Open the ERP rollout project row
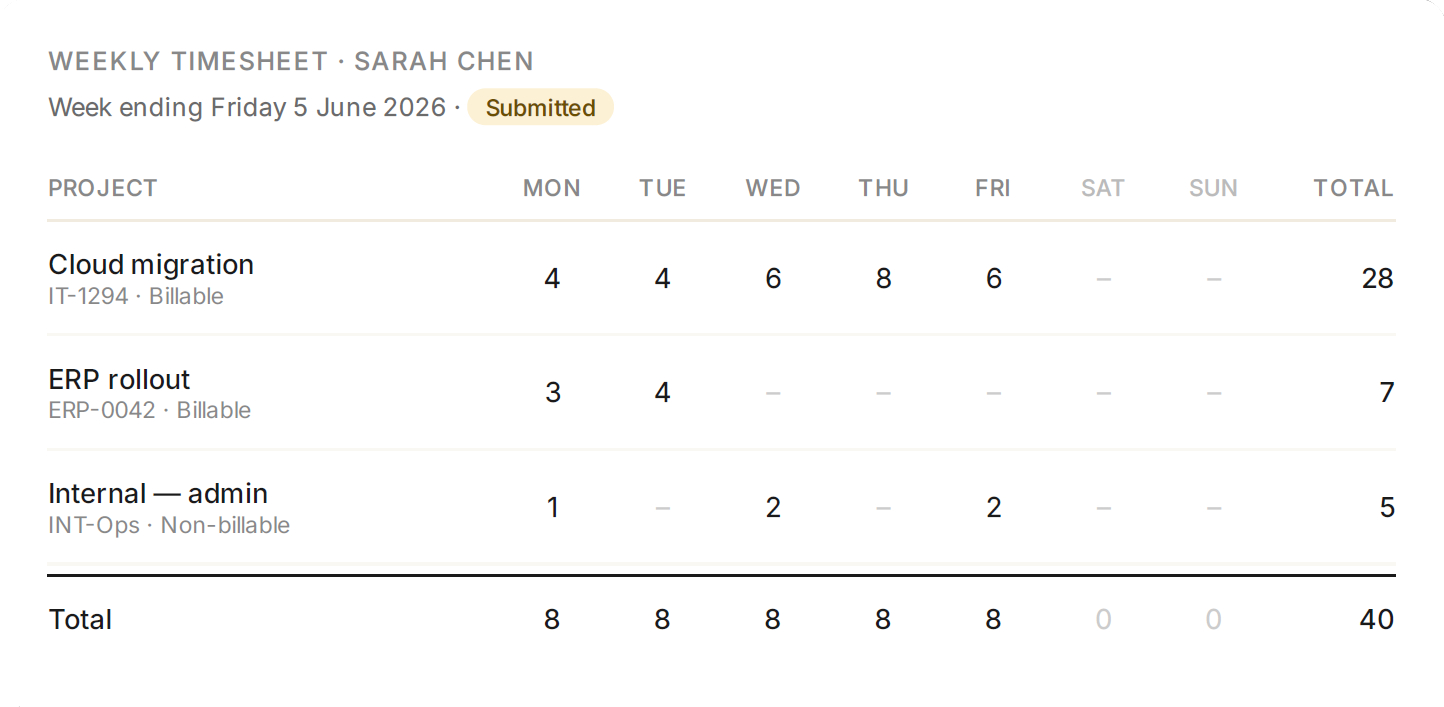This screenshot has width=1444, height=707. coord(721,393)
